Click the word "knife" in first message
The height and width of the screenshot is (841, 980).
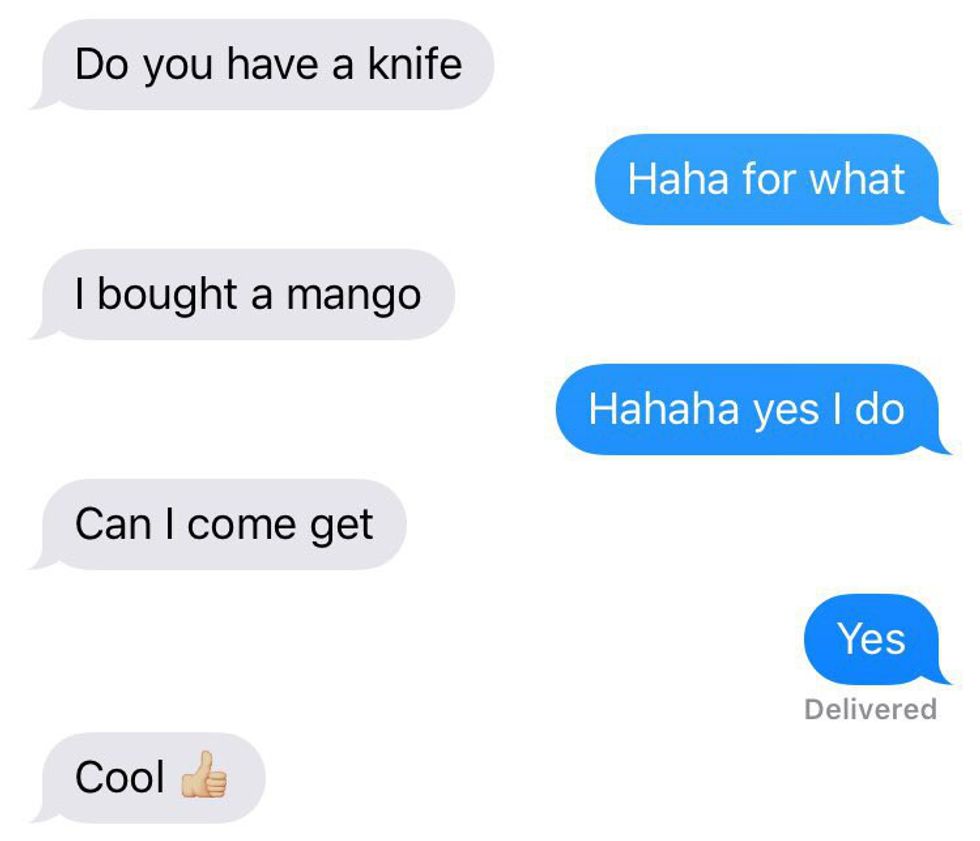tap(415, 63)
